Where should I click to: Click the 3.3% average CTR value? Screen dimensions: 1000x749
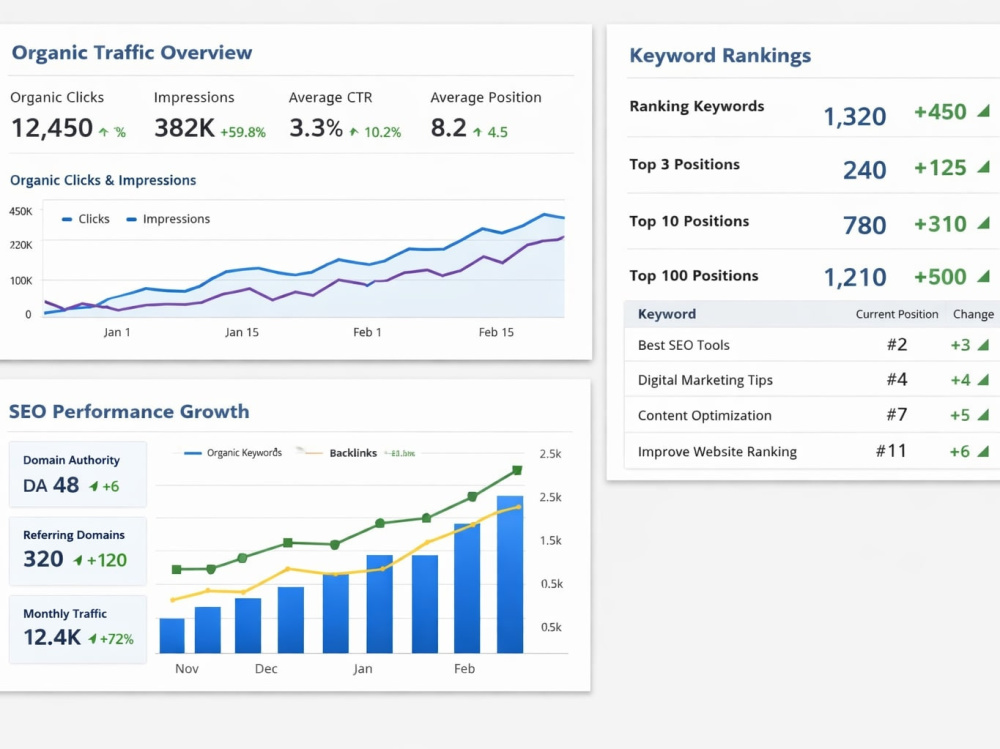316,128
